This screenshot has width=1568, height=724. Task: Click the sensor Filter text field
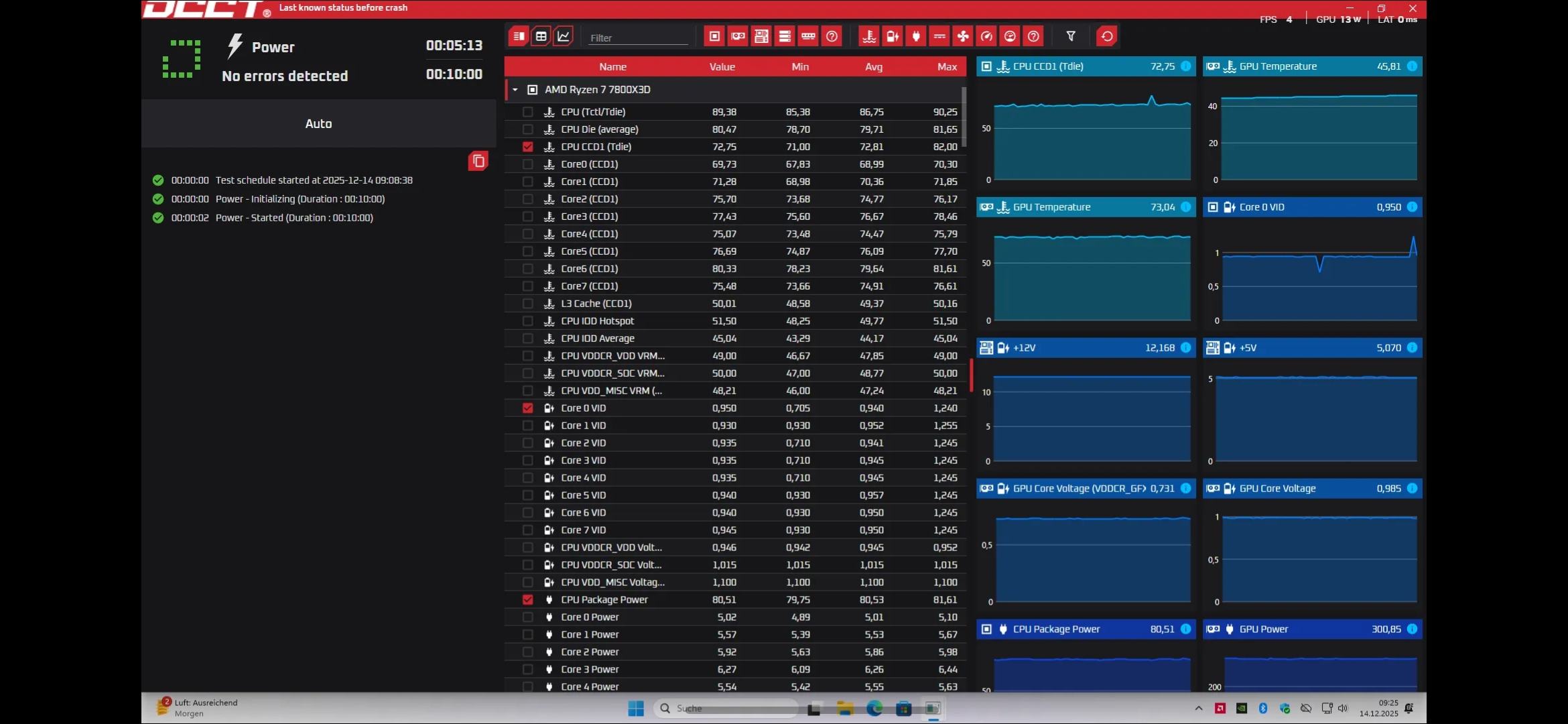637,38
